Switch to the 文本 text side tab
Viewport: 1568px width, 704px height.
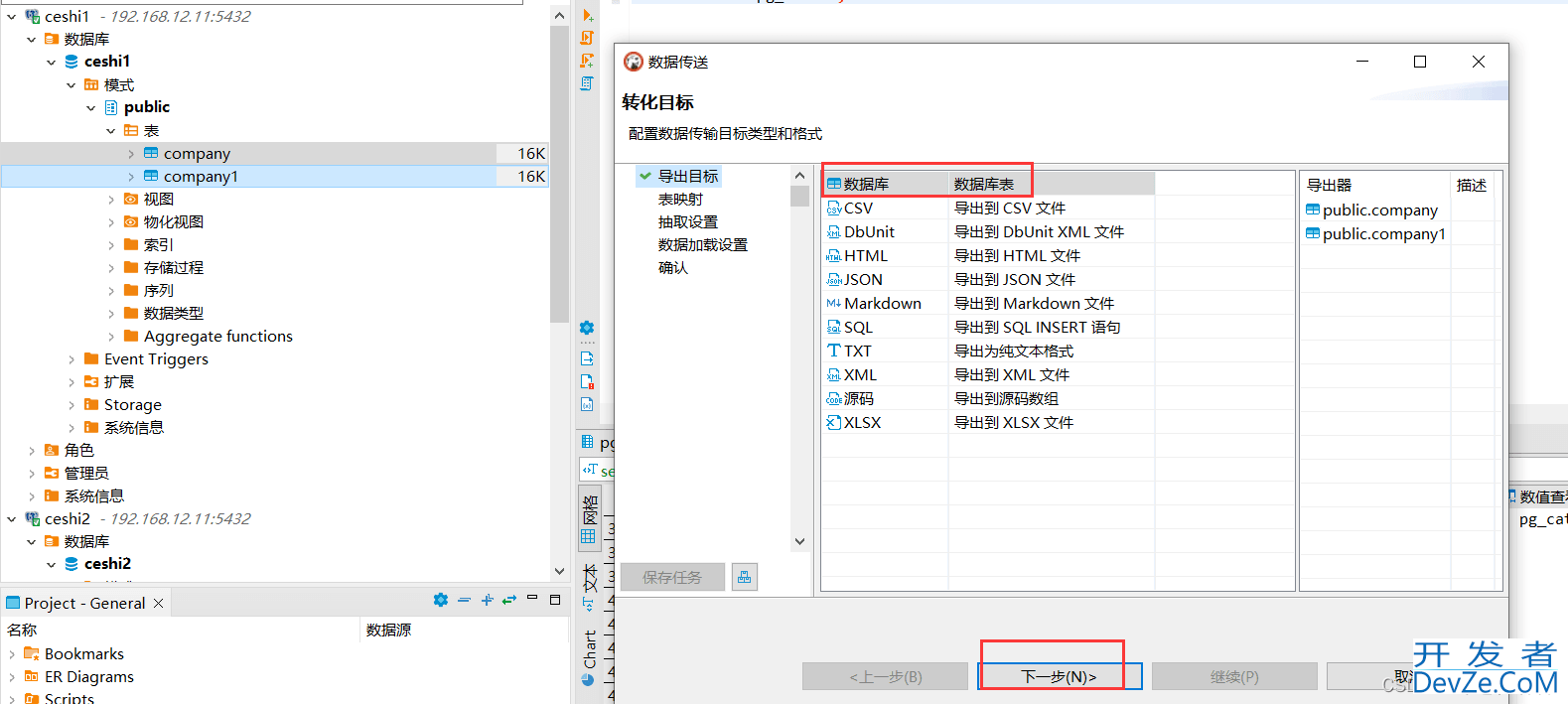[x=590, y=586]
